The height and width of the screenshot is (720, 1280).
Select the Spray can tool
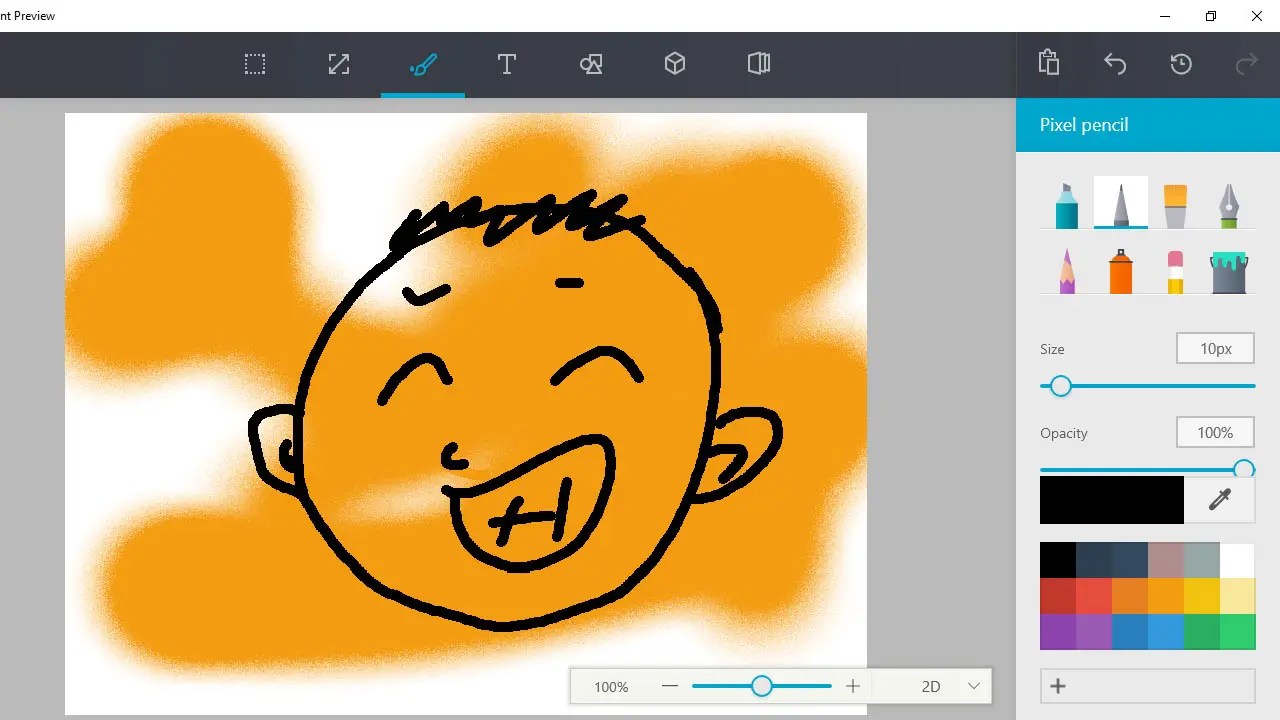(x=1120, y=270)
